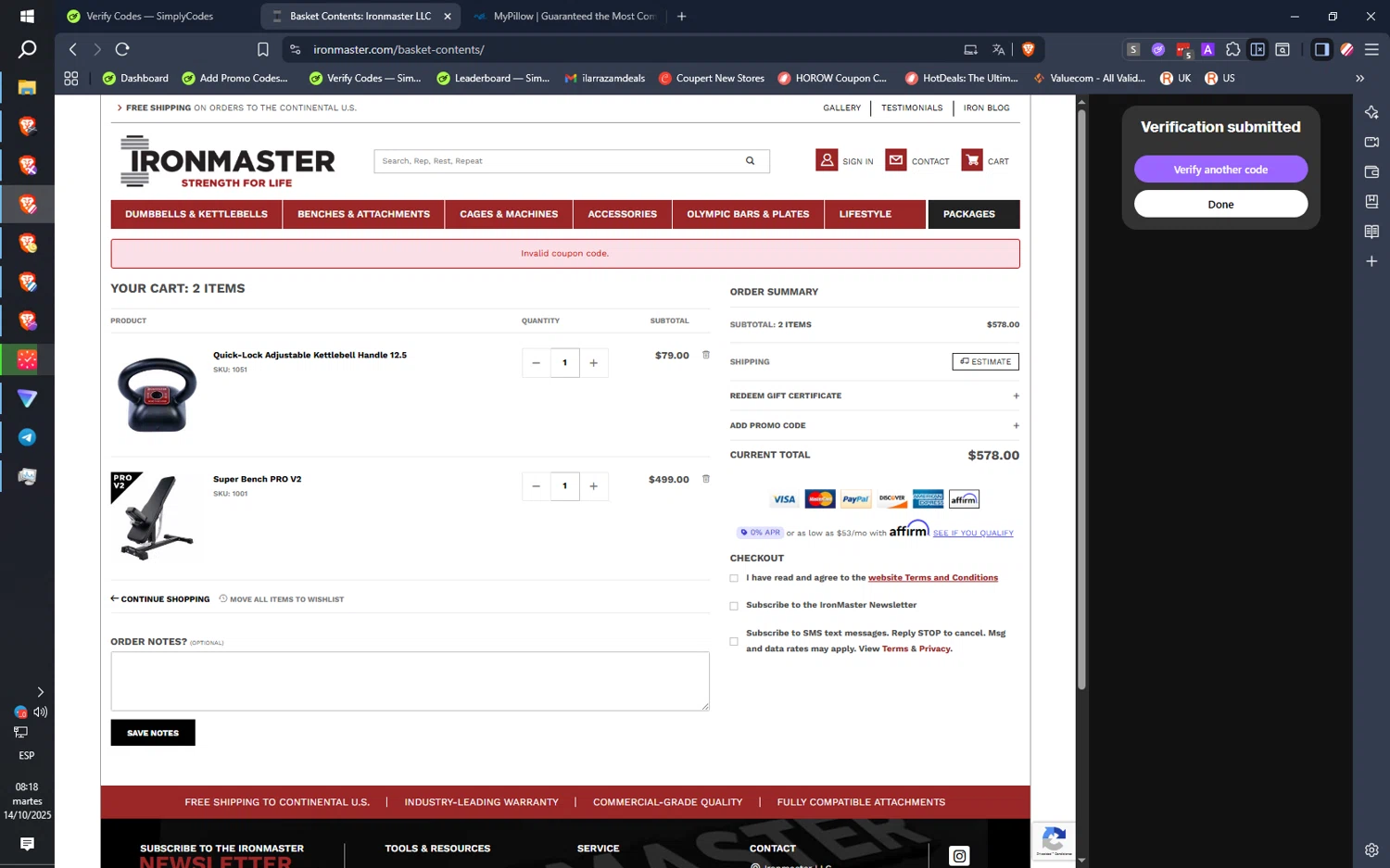1390x868 pixels.
Task: Open the Cart icon in header
Action: point(972,160)
